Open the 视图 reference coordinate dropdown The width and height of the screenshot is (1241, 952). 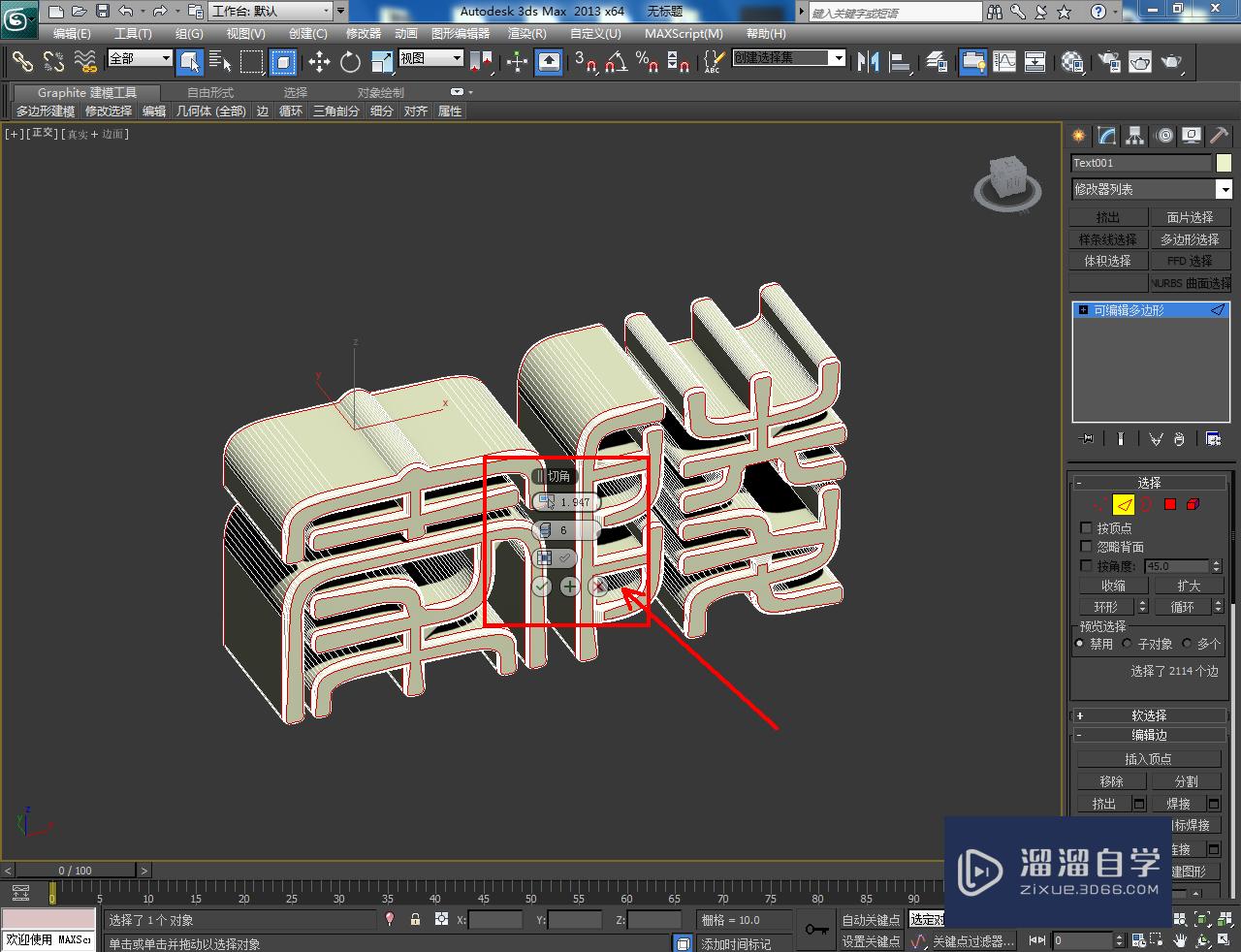[431, 58]
